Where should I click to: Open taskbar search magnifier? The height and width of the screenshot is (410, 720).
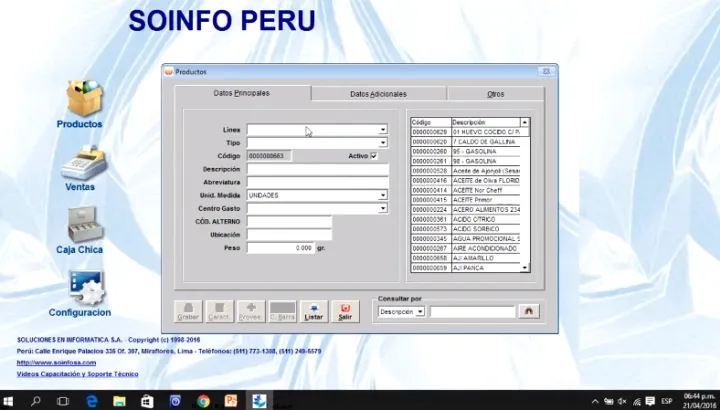[x=35, y=401]
